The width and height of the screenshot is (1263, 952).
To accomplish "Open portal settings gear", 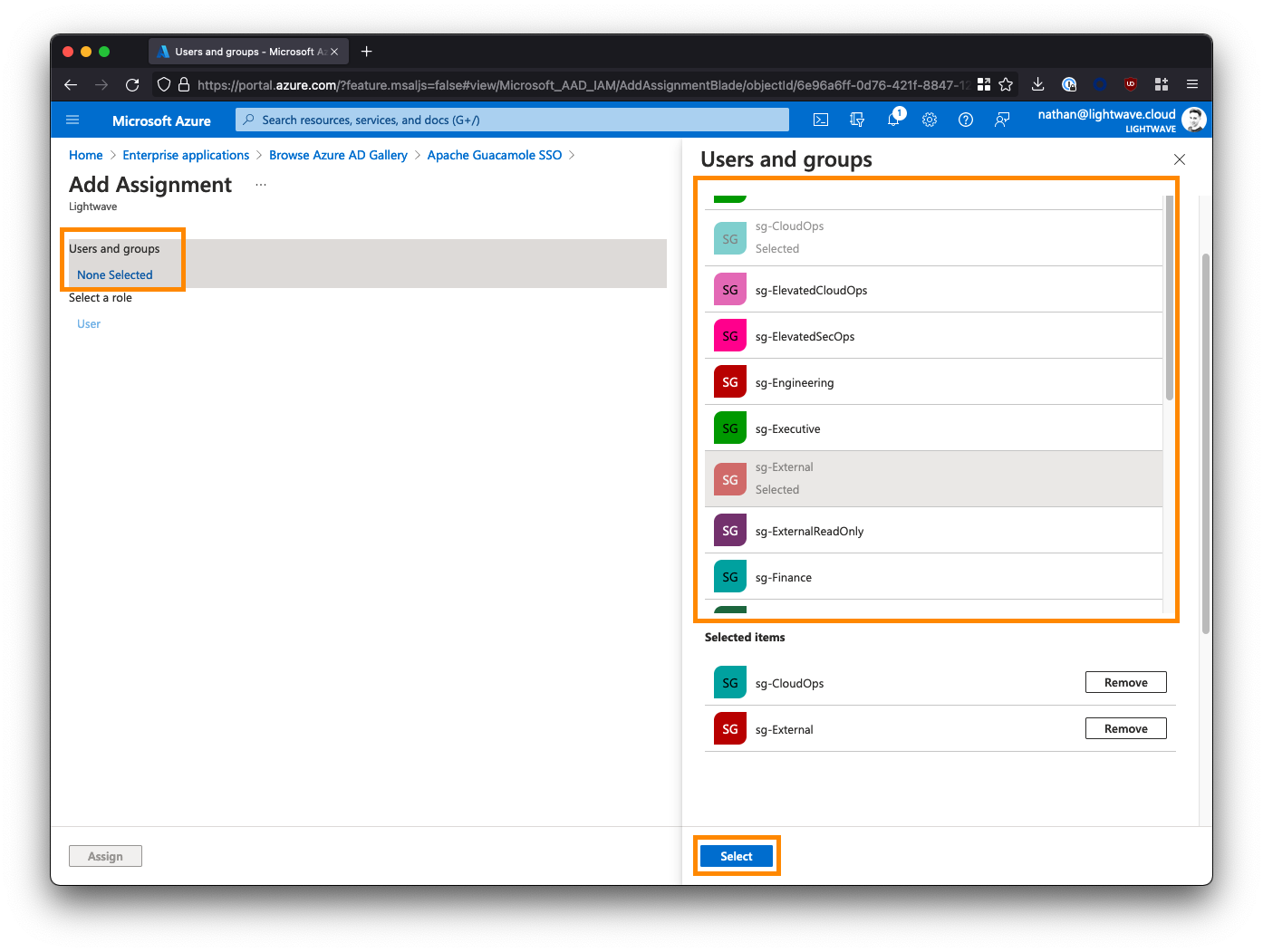I will (x=930, y=120).
